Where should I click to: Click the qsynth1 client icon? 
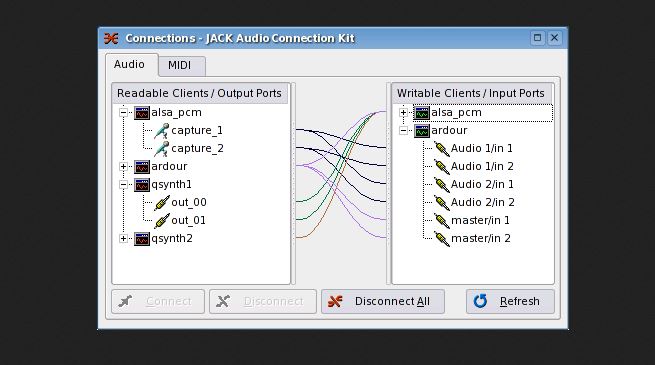[142, 185]
